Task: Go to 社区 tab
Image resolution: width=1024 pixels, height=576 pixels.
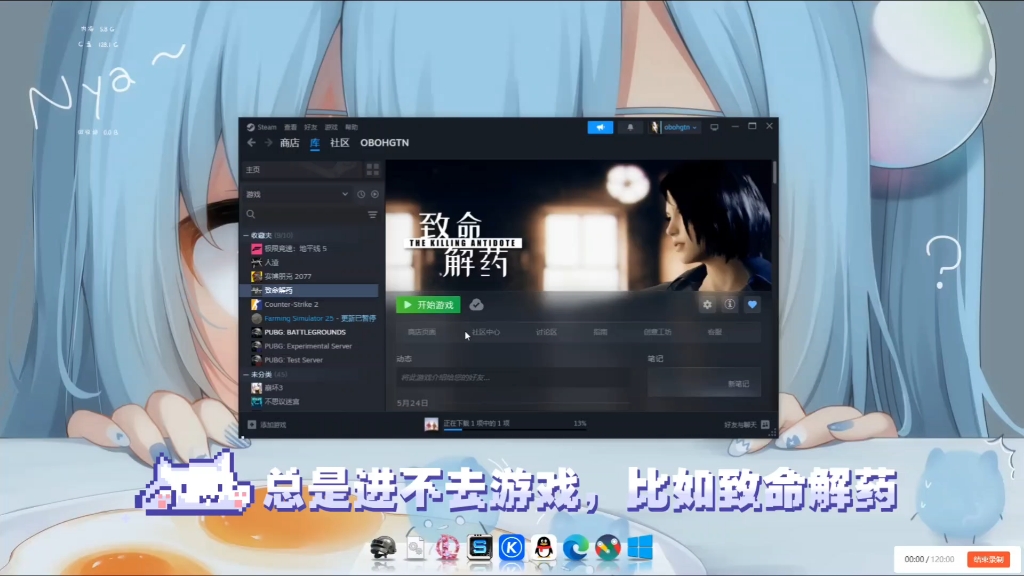Action: point(340,142)
